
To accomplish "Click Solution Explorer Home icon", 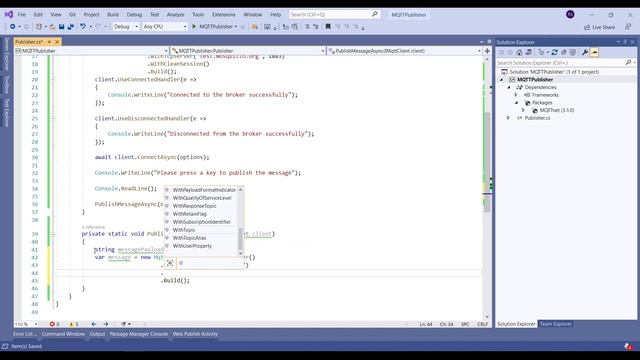I will (x=519, y=52).
